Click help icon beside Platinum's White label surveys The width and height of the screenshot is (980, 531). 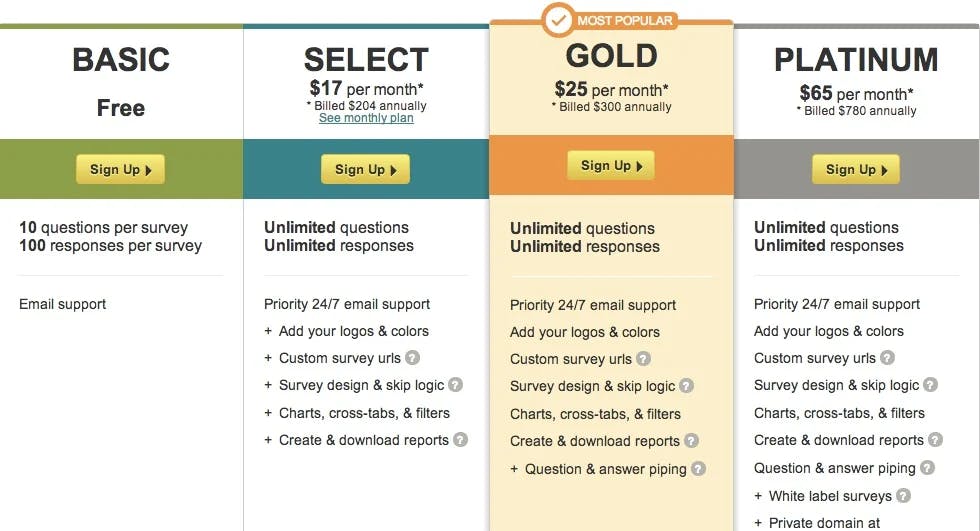(x=903, y=495)
